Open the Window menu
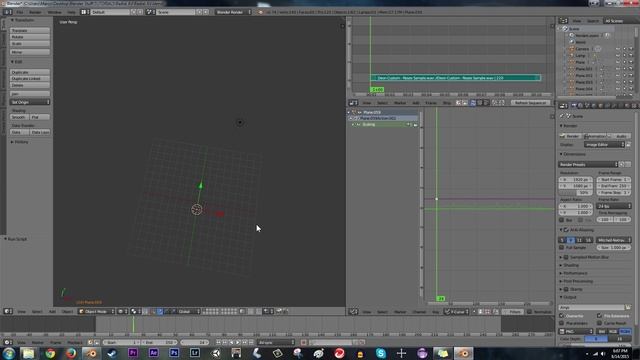Viewport: 640px width, 360px height. 54,12
